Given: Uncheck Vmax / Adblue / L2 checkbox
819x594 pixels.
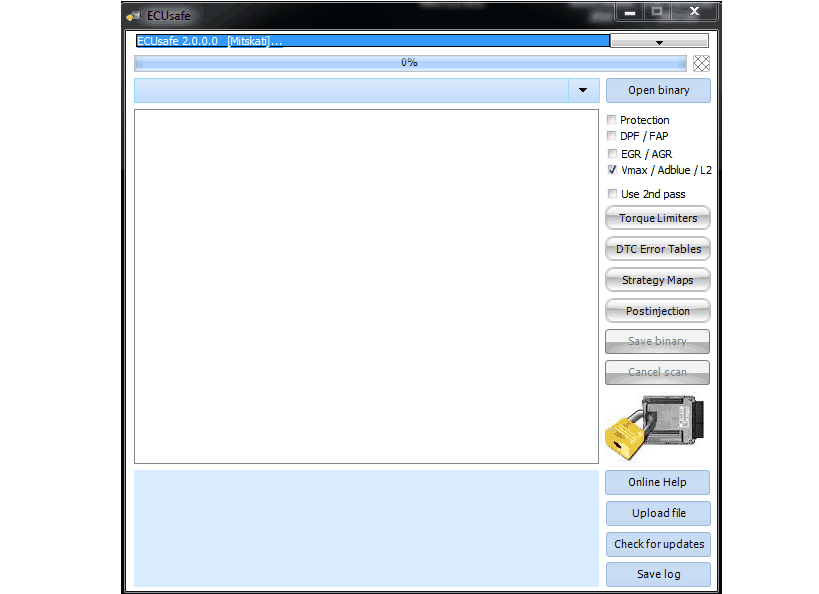Looking at the screenshot, I should point(612,170).
